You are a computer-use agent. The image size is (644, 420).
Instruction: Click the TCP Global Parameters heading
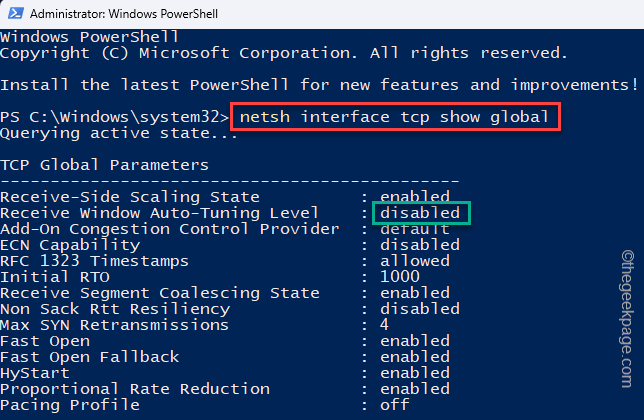105,164
